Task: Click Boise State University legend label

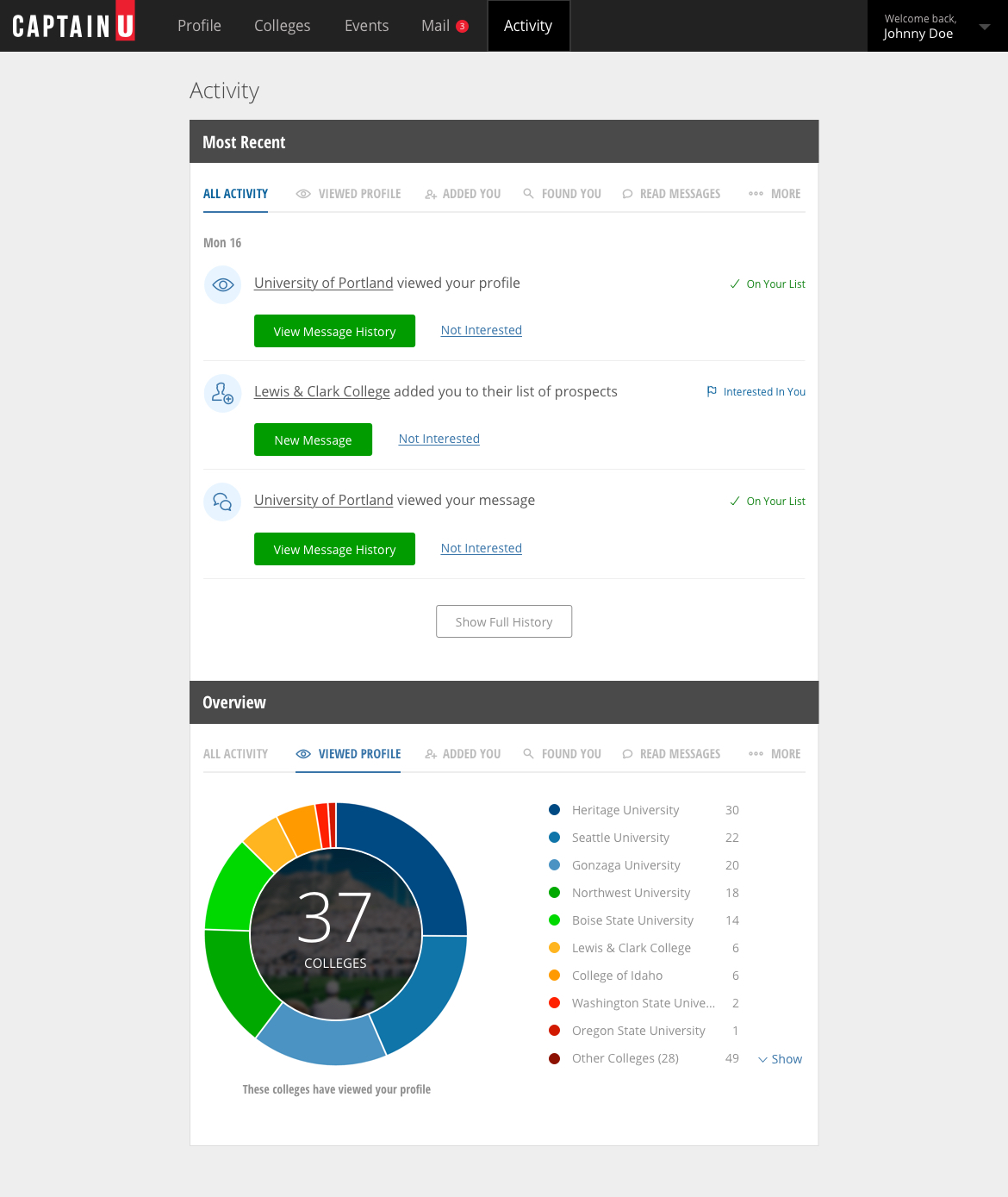Action: pyautogui.click(x=632, y=920)
